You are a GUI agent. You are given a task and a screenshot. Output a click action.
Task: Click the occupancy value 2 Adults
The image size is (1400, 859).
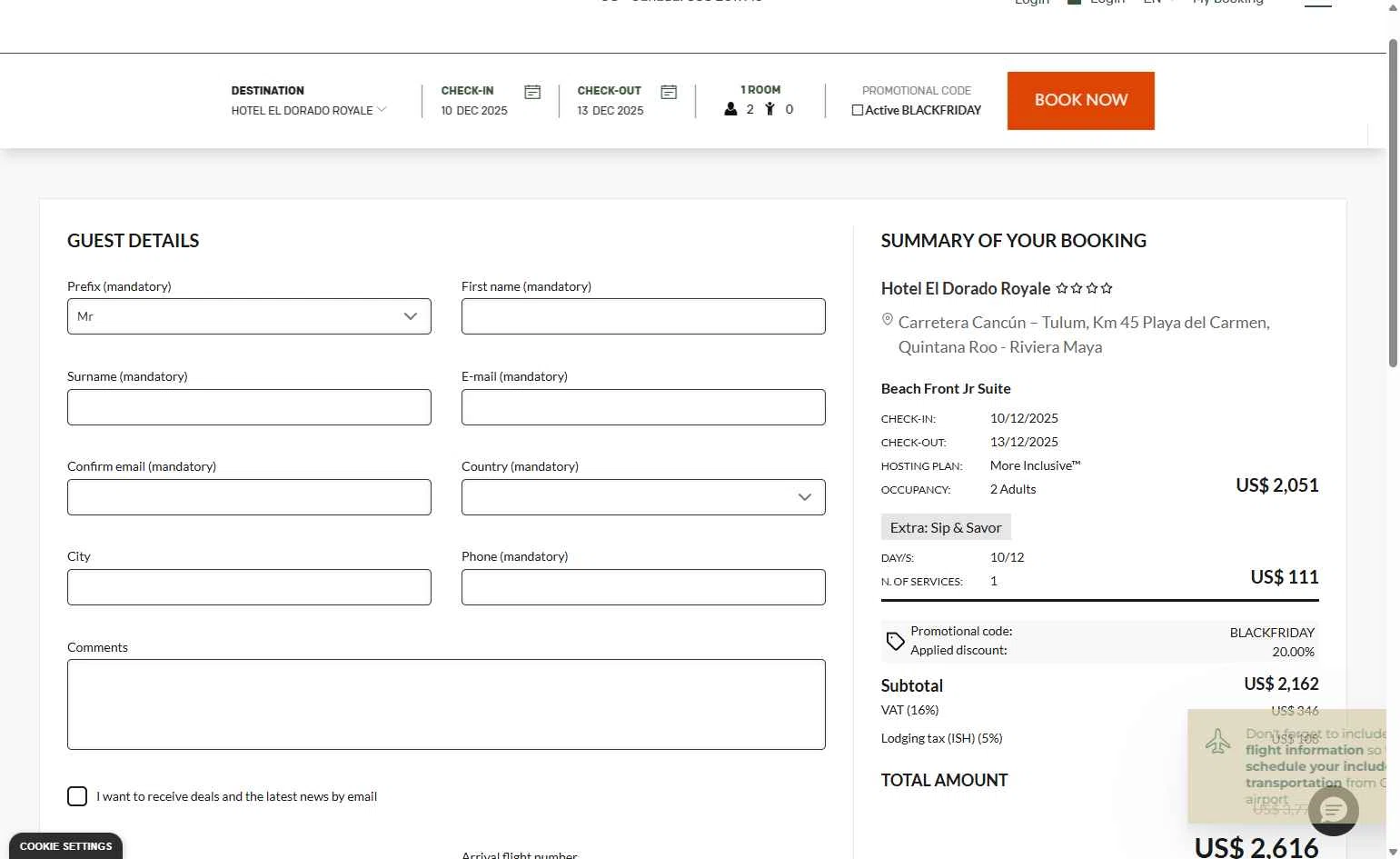click(1013, 489)
